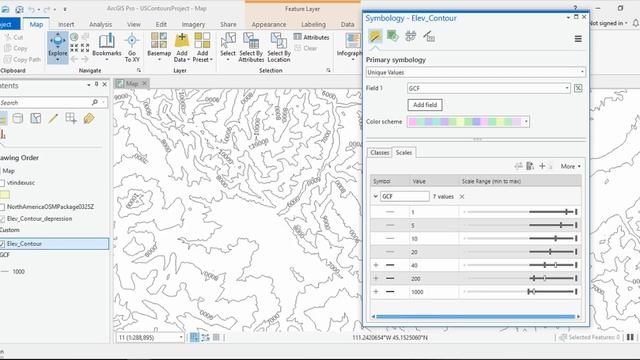
Task: Toggle NorthAmericaOSMPackage0325Z layer visibility
Action: pyautogui.click(x=2, y=207)
